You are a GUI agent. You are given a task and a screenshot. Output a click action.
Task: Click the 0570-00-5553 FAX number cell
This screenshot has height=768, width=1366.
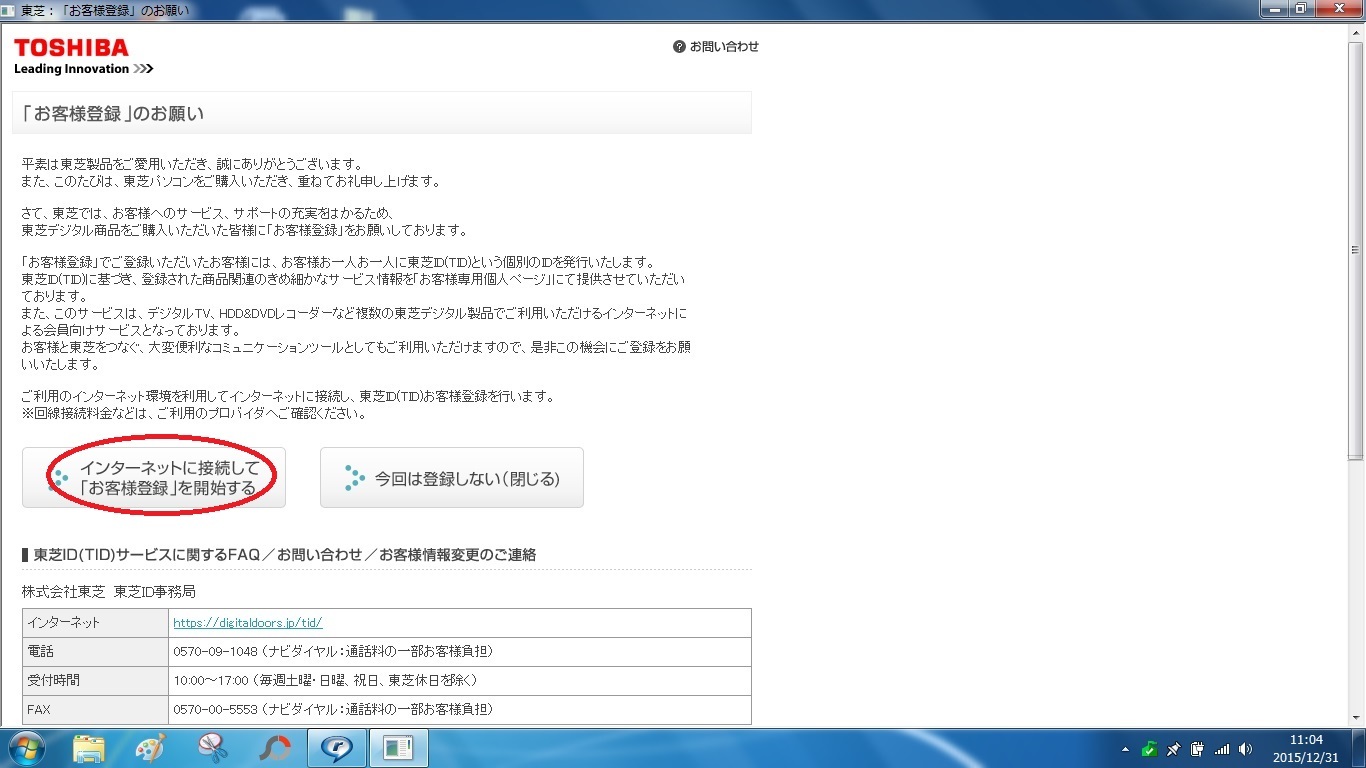click(460, 709)
